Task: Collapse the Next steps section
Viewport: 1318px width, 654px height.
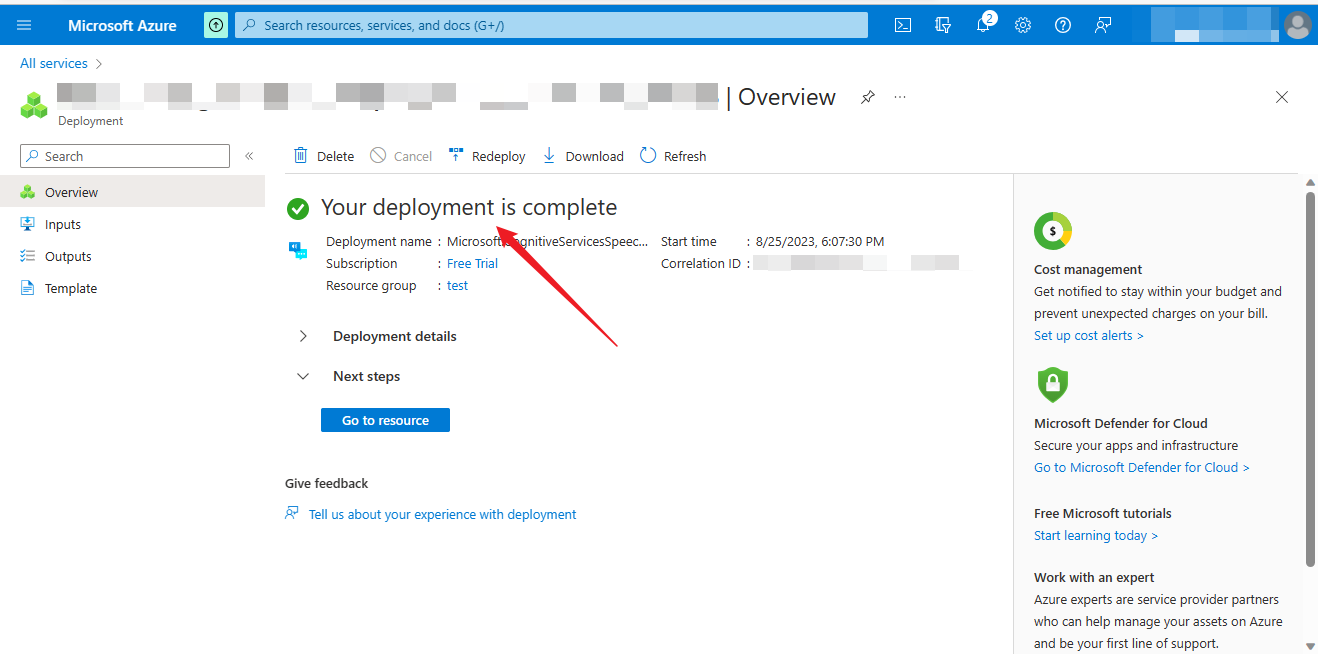Action: [x=349, y=376]
